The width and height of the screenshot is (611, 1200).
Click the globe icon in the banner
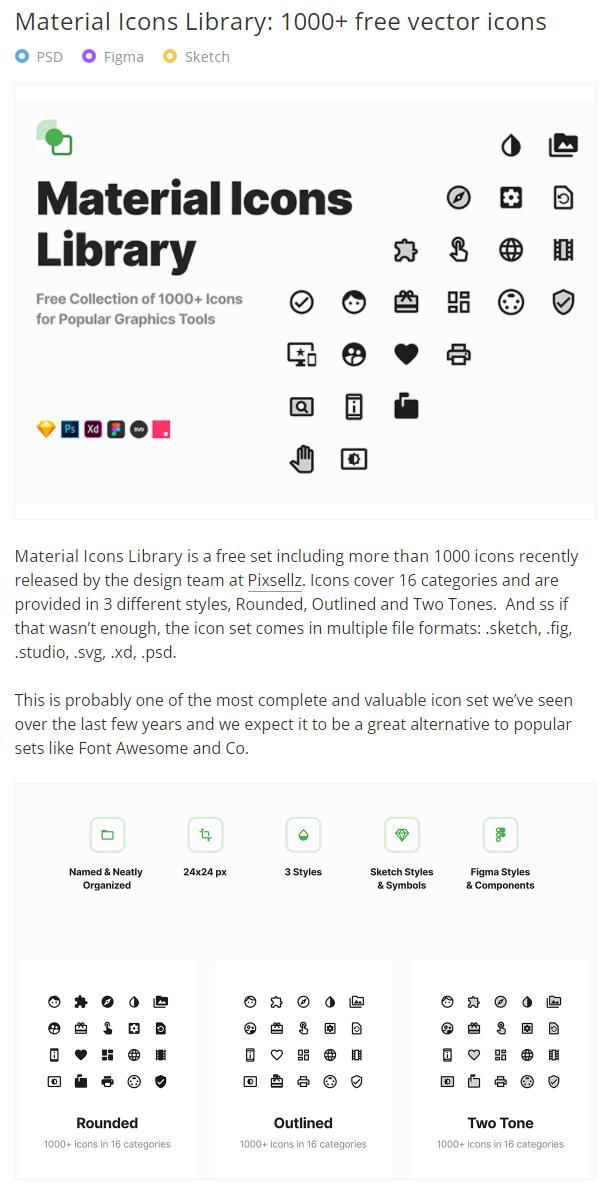click(511, 250)
